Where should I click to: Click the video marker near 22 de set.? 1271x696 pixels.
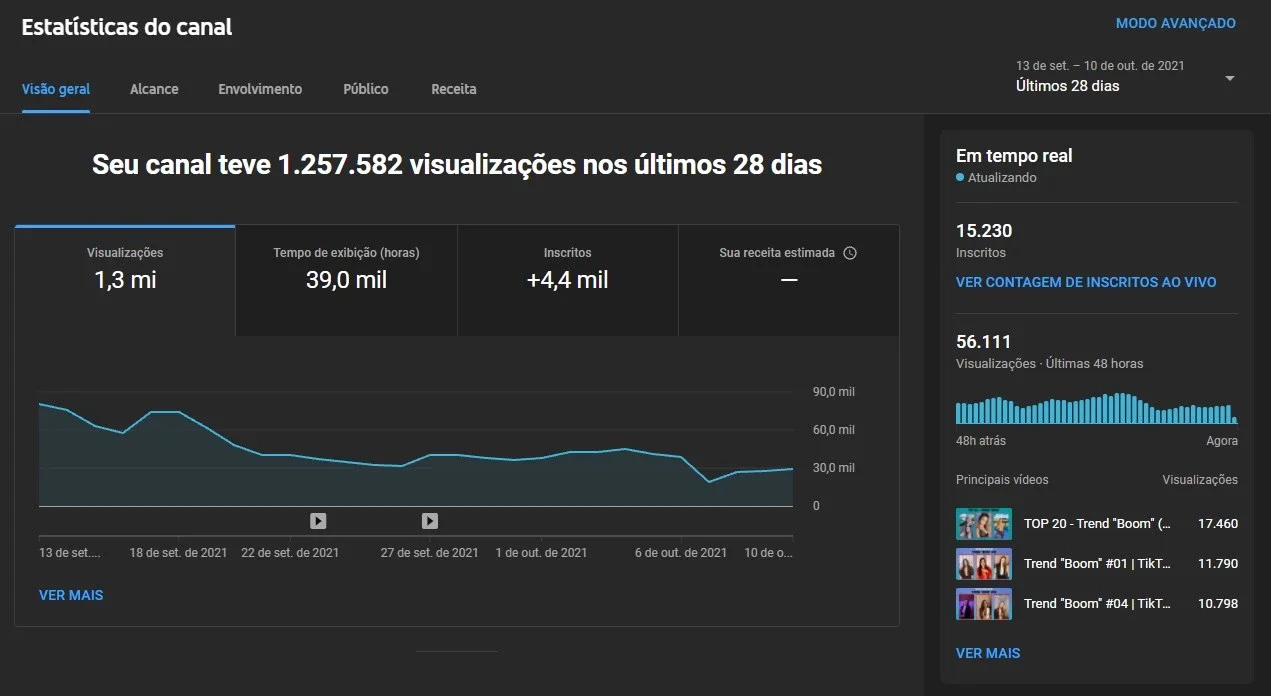point(318,520)
